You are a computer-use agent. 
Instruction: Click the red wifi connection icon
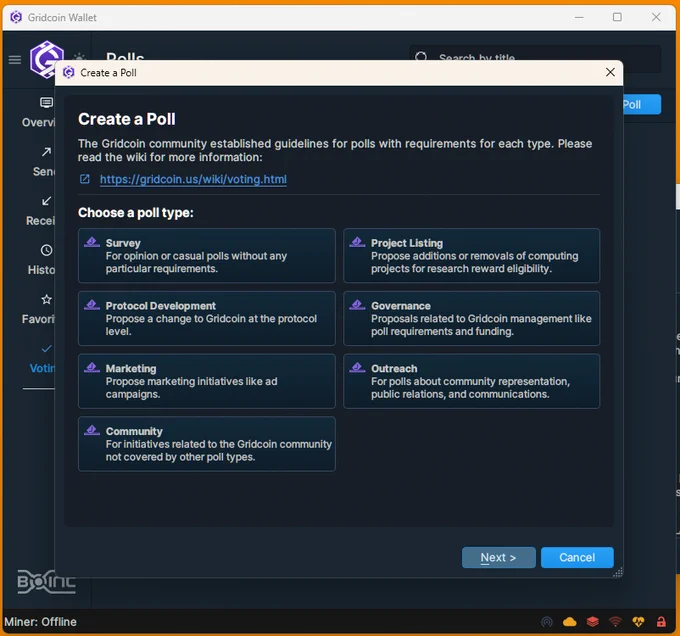pos(615,622)
